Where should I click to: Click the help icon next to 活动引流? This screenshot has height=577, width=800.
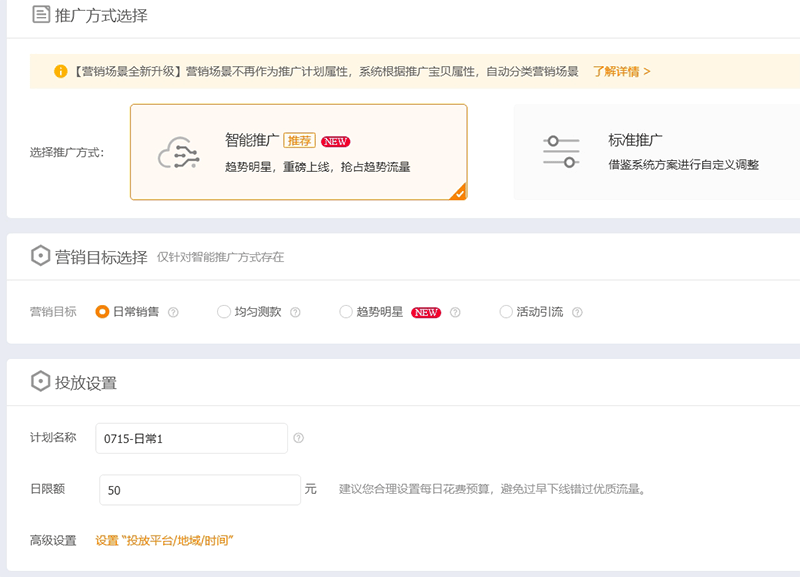coord(577,312)
